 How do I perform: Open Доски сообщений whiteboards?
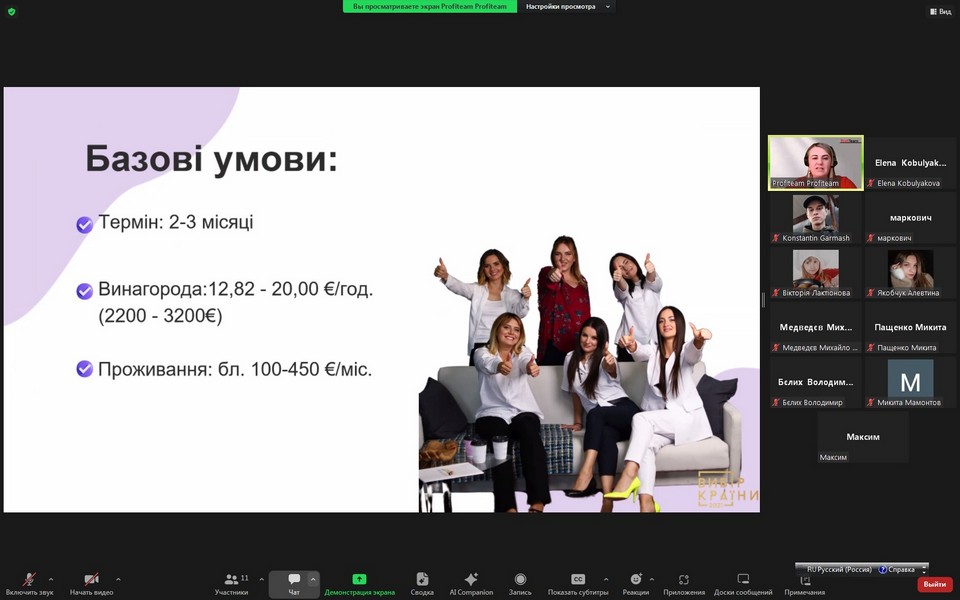point(743,583)
